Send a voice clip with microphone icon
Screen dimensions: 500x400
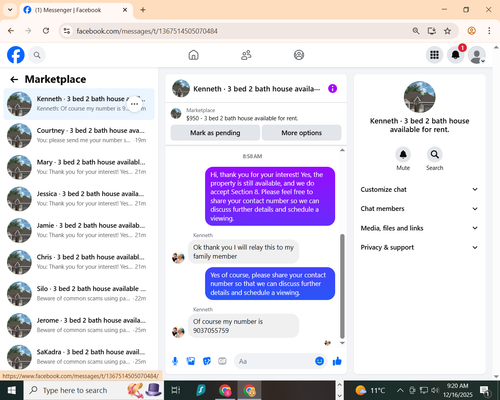click(x=175, y=361)
